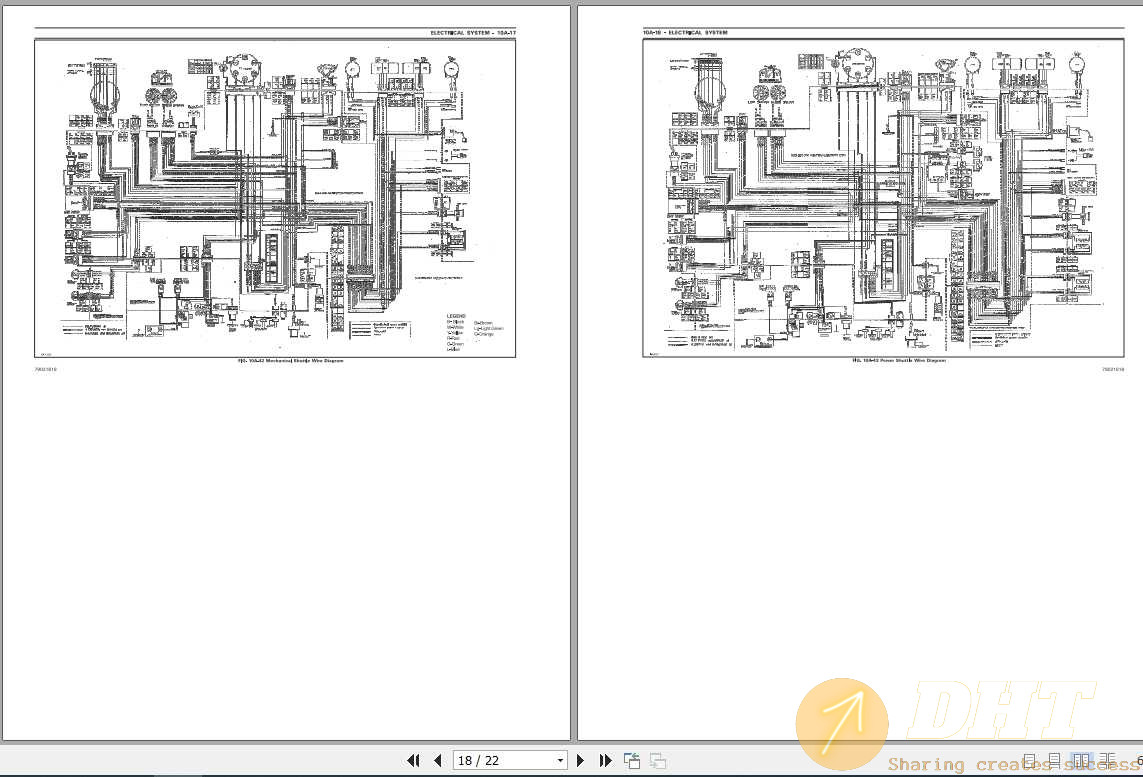Enable single page layout mode
Screen dimensions: 1143x777
tap(1029, 761)
